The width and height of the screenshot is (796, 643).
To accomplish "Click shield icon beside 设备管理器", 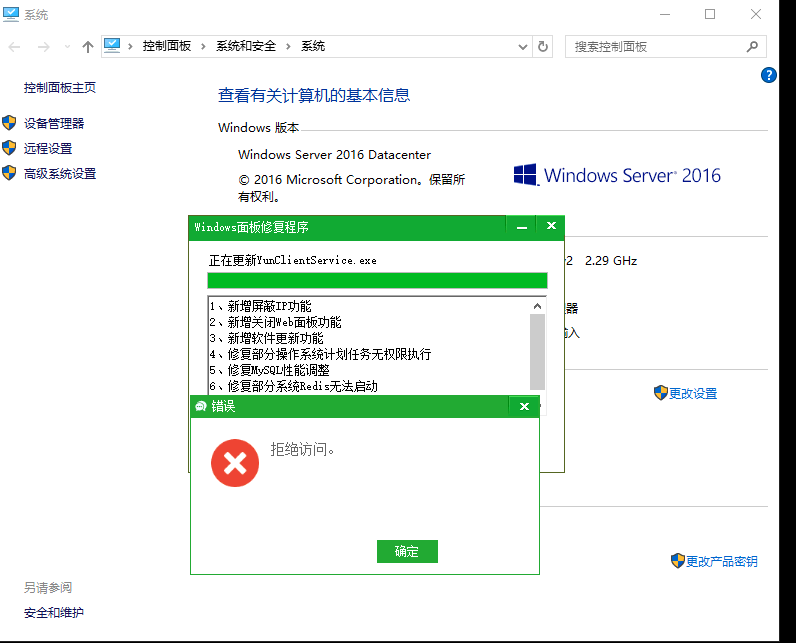I will point(9,123).
